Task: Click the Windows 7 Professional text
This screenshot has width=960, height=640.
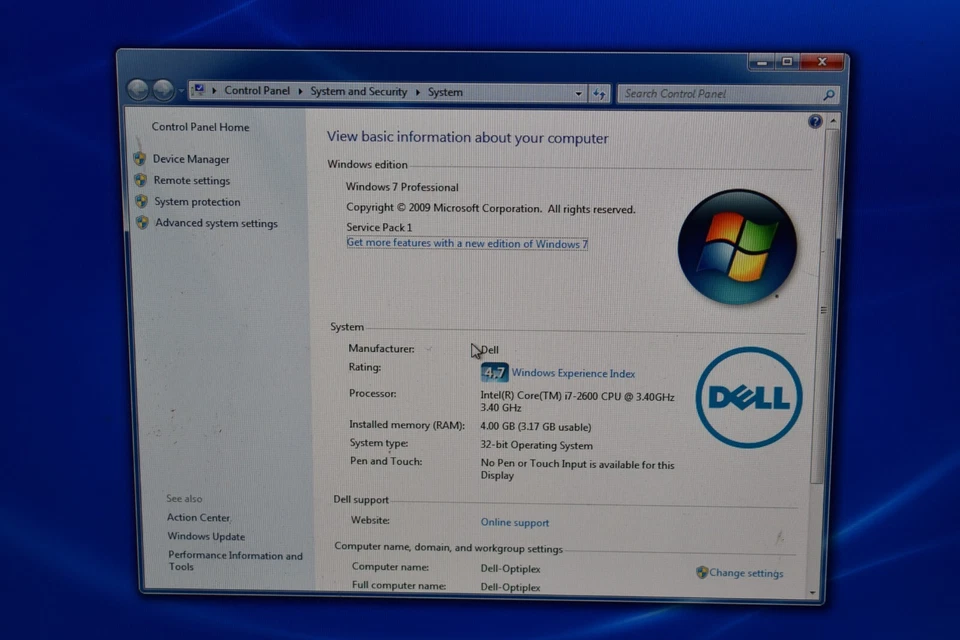Action: (x=402, y=187)
